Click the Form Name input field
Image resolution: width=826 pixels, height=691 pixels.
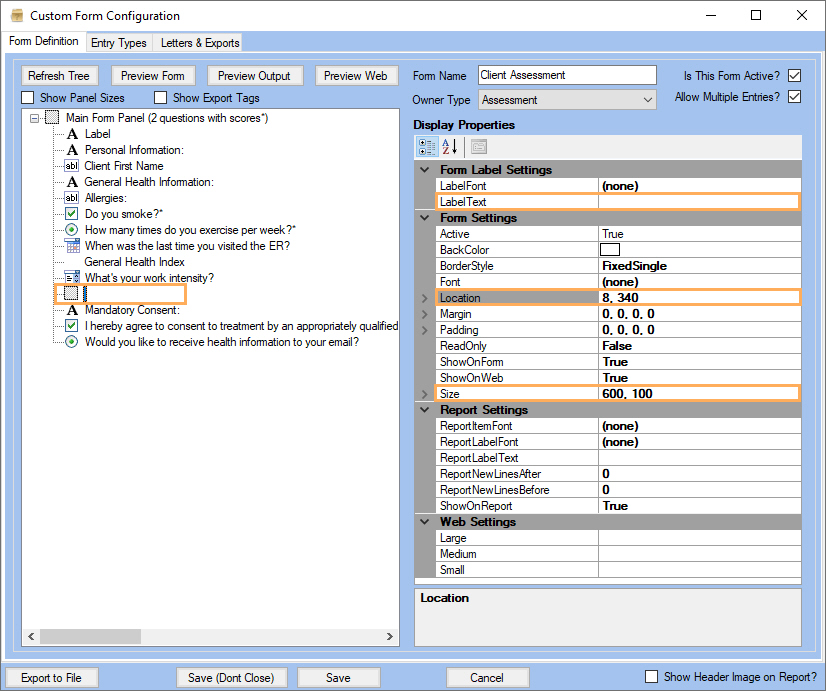[x=567, y=75]
